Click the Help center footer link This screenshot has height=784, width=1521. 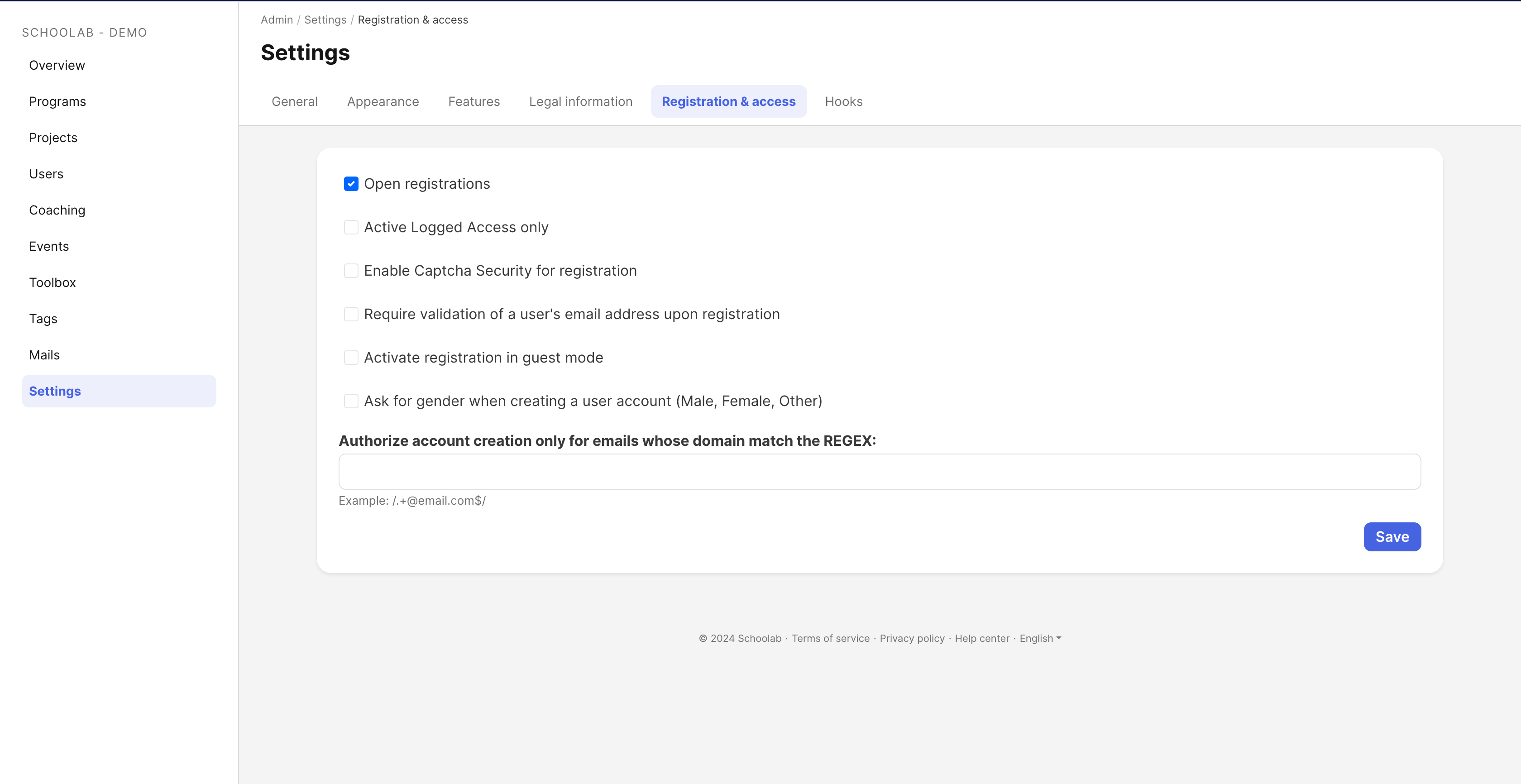click(982, 638)
